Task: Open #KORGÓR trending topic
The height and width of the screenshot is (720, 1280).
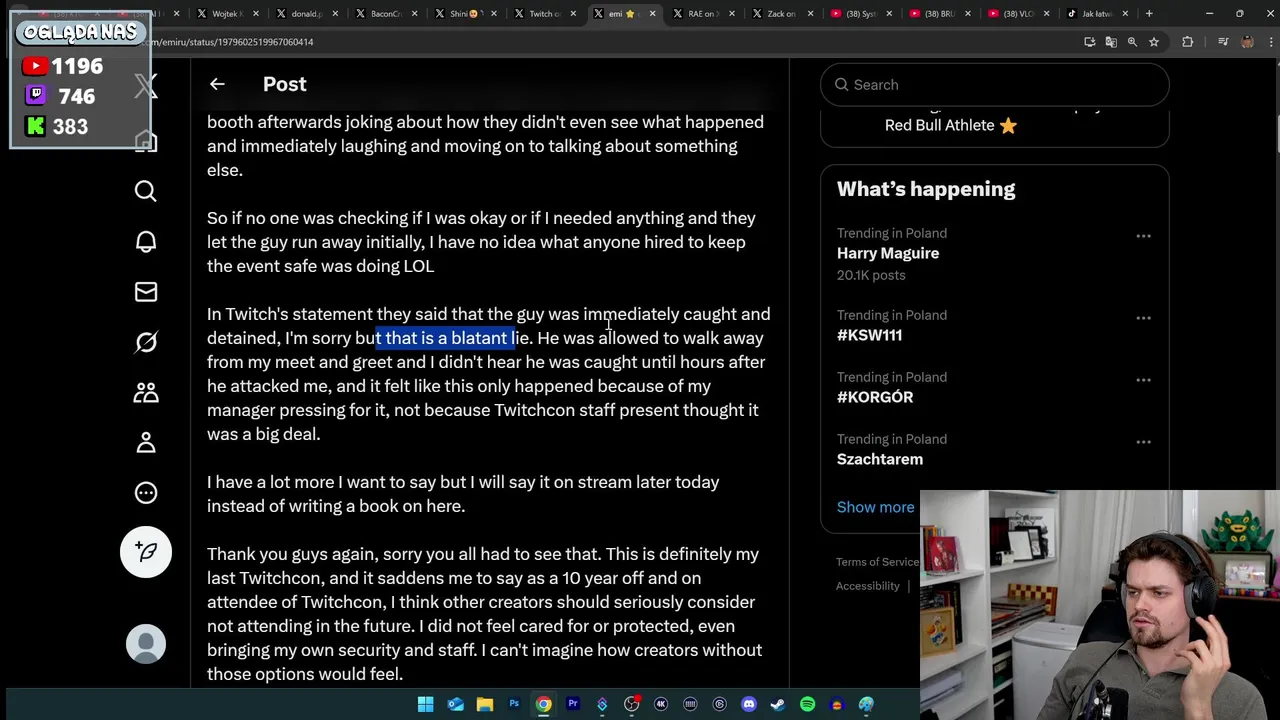Action: point(875,397)
